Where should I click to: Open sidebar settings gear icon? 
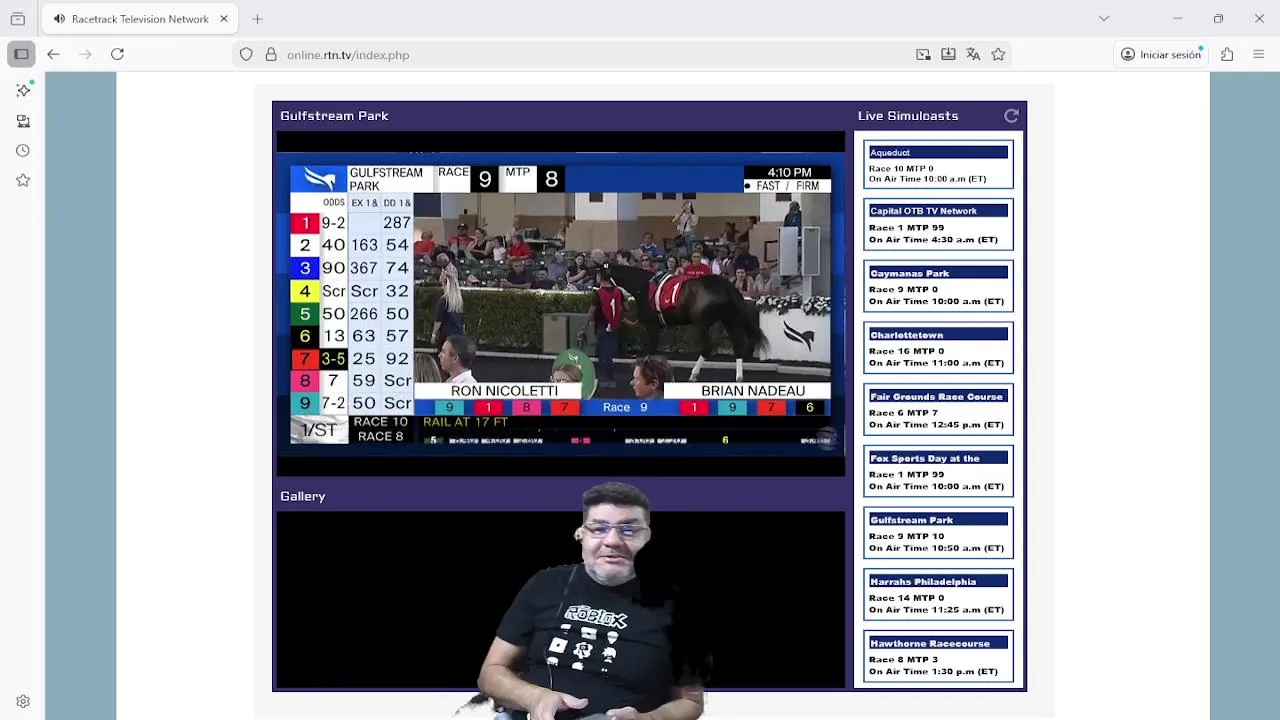(x=23, y=702)
